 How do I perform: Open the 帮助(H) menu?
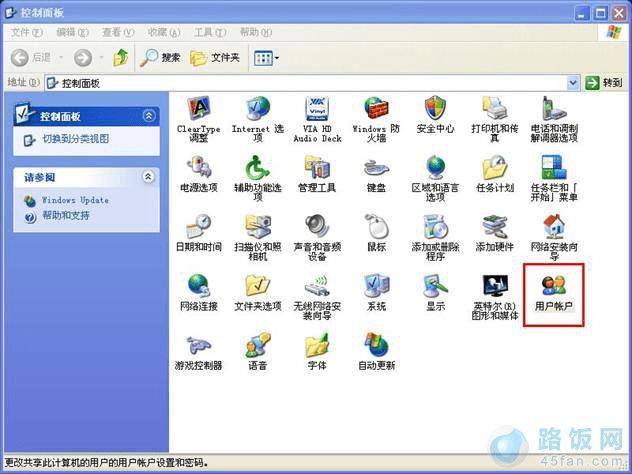click(256, 32)
